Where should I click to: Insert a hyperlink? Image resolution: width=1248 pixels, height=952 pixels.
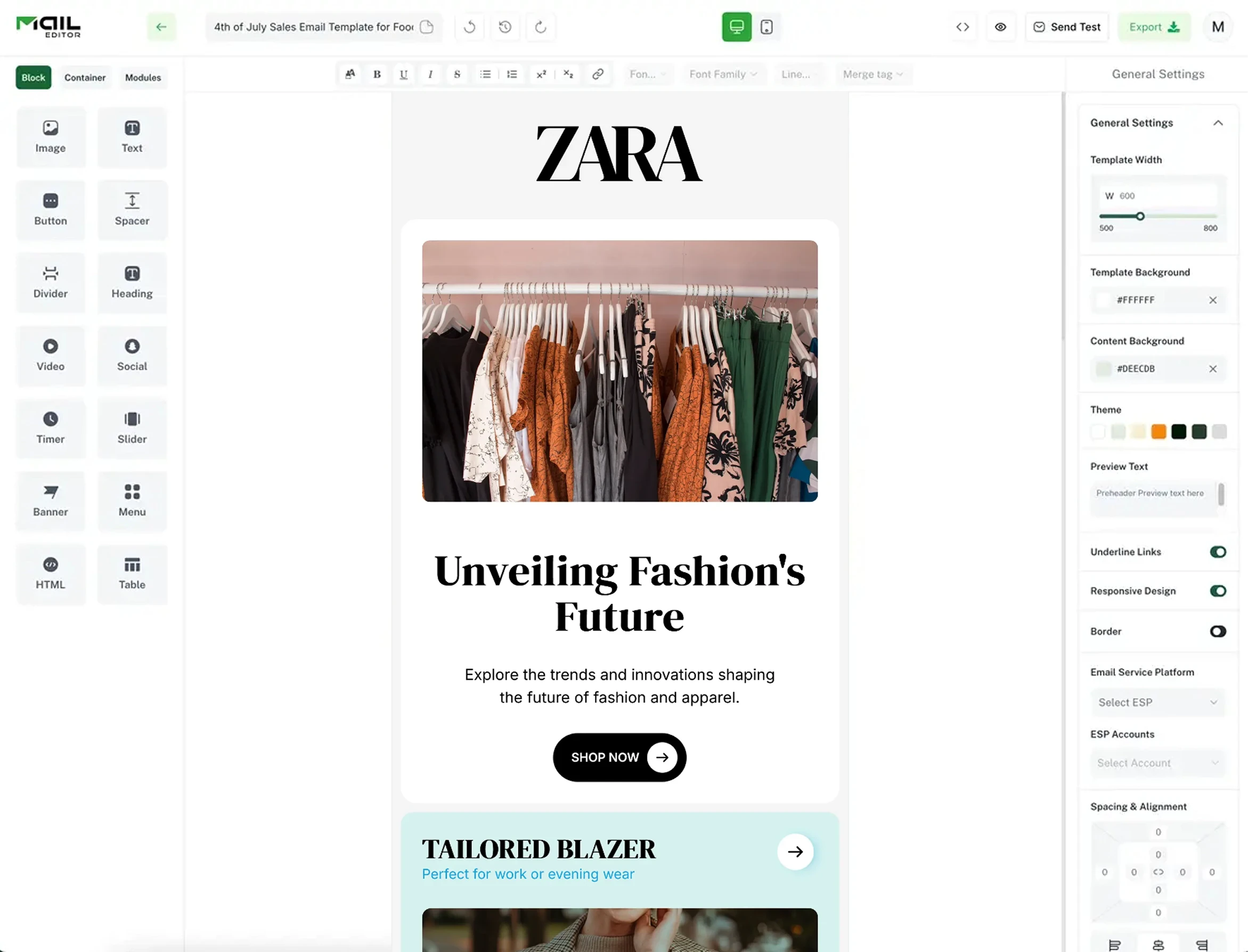597,74
